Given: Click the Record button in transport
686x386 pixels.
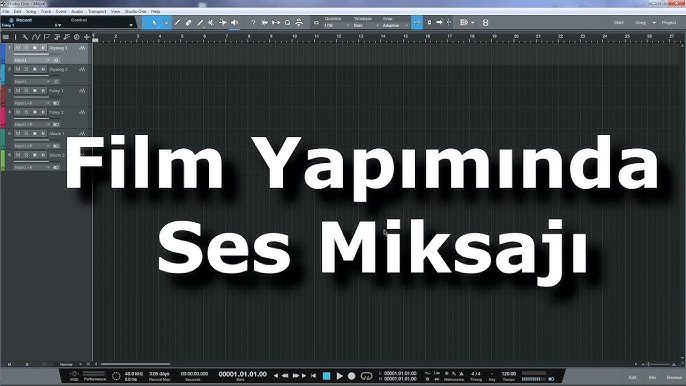Looking at the screenshot, I should point(351,375).
